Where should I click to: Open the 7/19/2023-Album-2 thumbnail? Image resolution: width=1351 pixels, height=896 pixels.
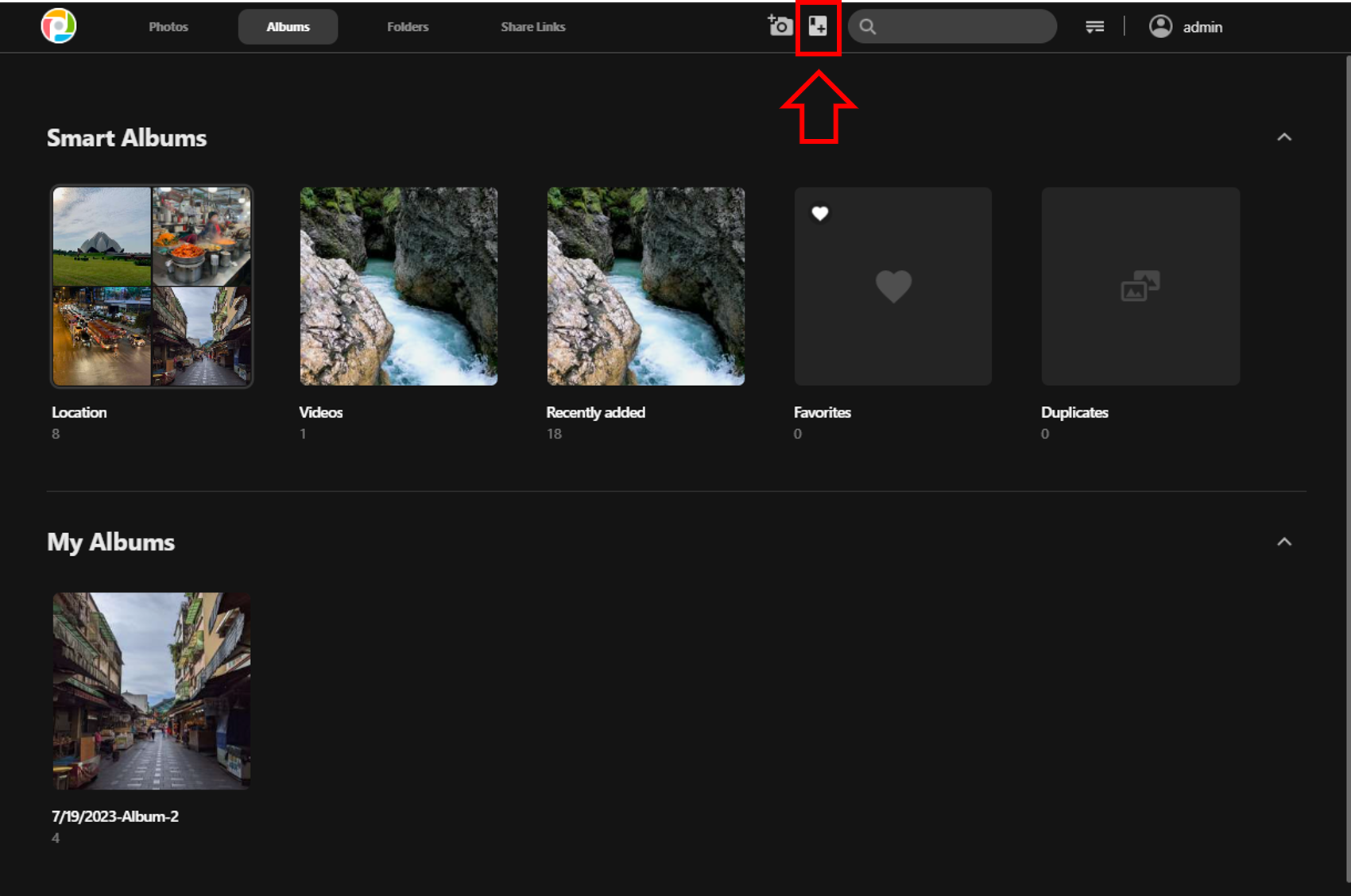152,691
